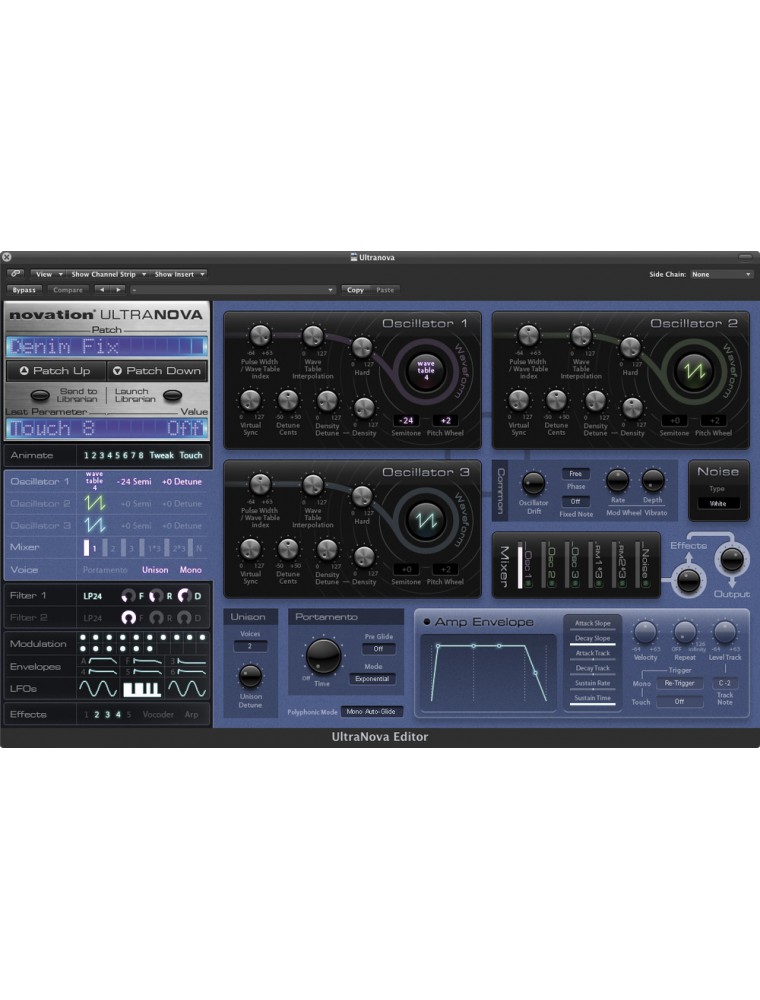Image resolution: width=760 pixels, height=1000 pixels.
Task: Click the Vibrato Depth knob
Action: (x=652, y=481)
